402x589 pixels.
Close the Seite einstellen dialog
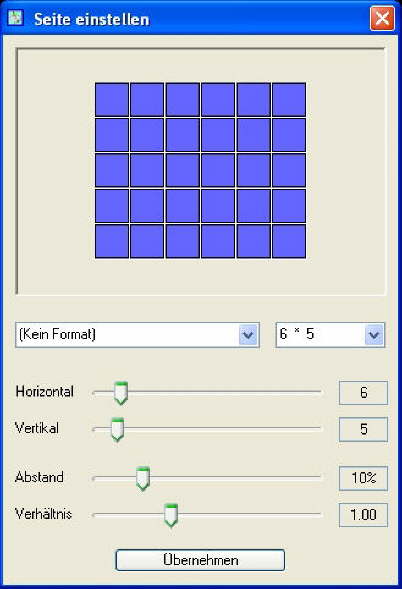(382, 18)
